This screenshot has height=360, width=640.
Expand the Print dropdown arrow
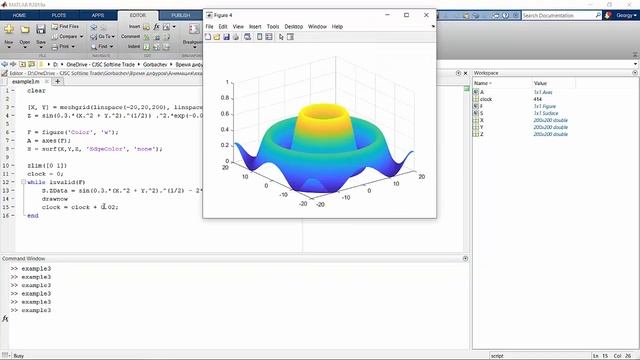[73, 47]
